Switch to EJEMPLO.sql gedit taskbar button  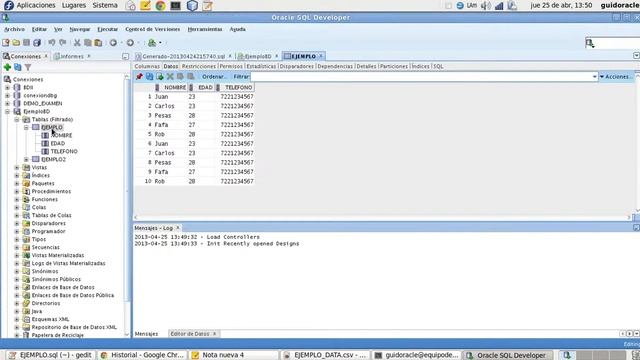[51, 355]
